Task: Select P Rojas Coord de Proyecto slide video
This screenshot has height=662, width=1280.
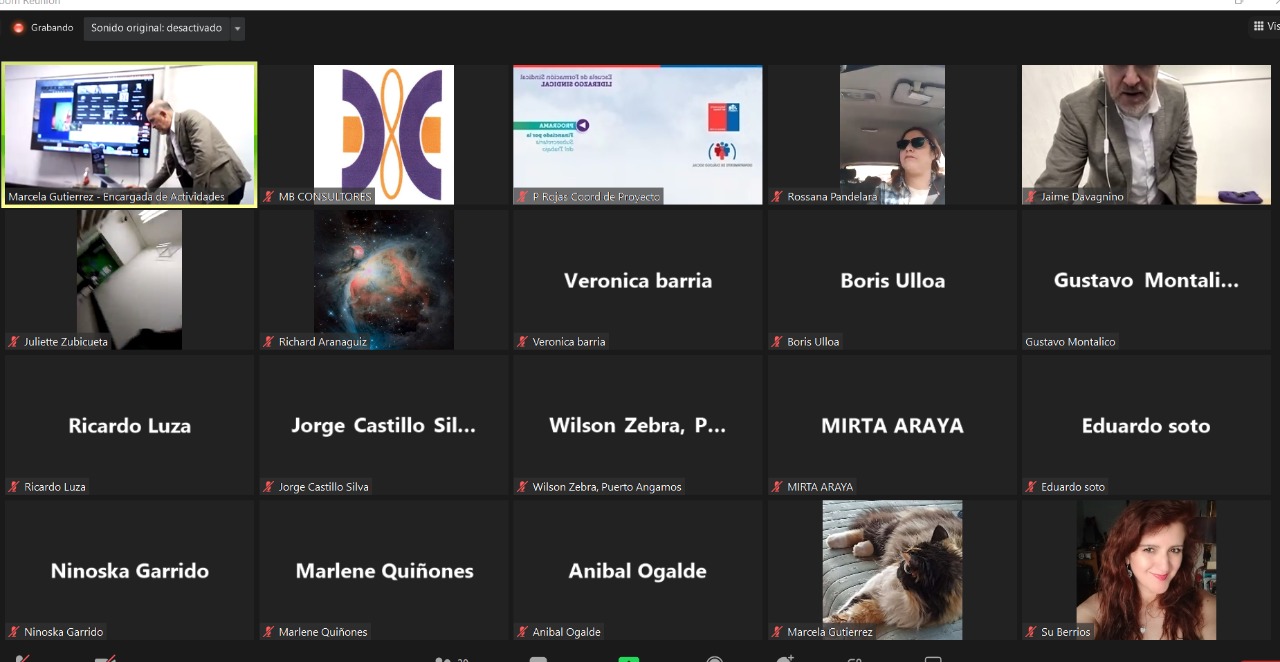Action: click(638, 134)
